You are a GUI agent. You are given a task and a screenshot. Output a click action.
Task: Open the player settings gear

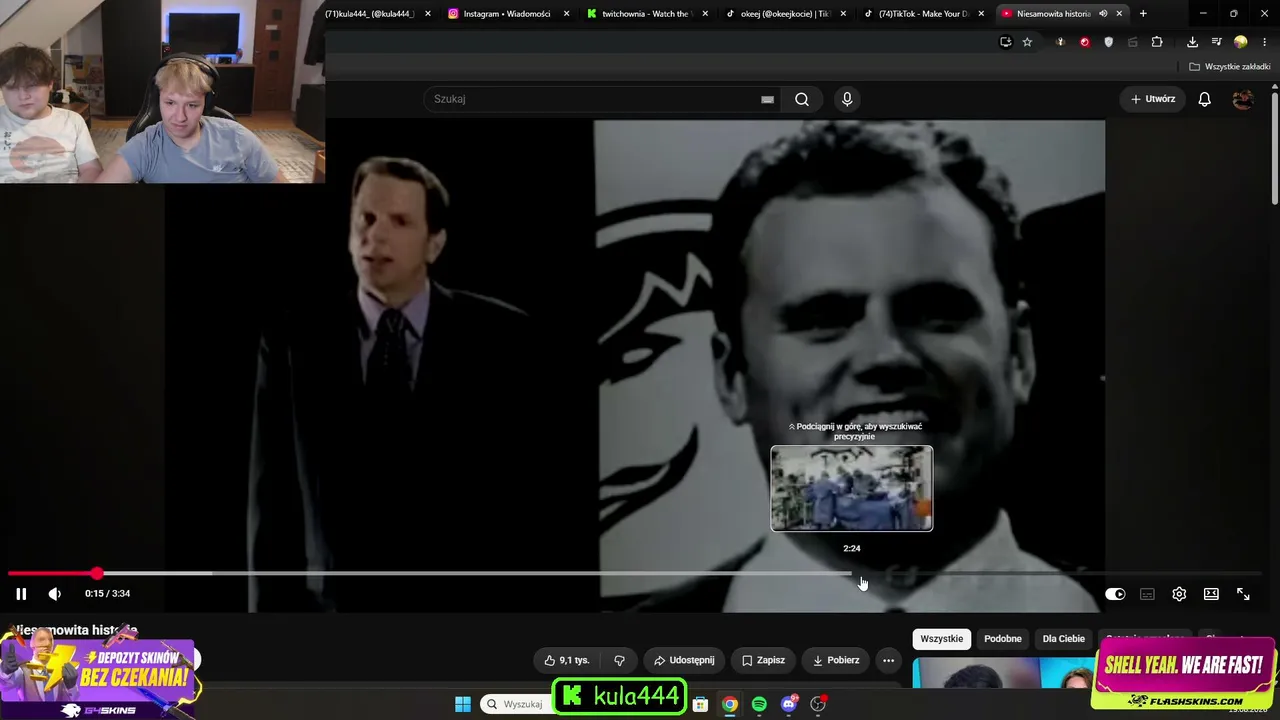point(1179,594)
